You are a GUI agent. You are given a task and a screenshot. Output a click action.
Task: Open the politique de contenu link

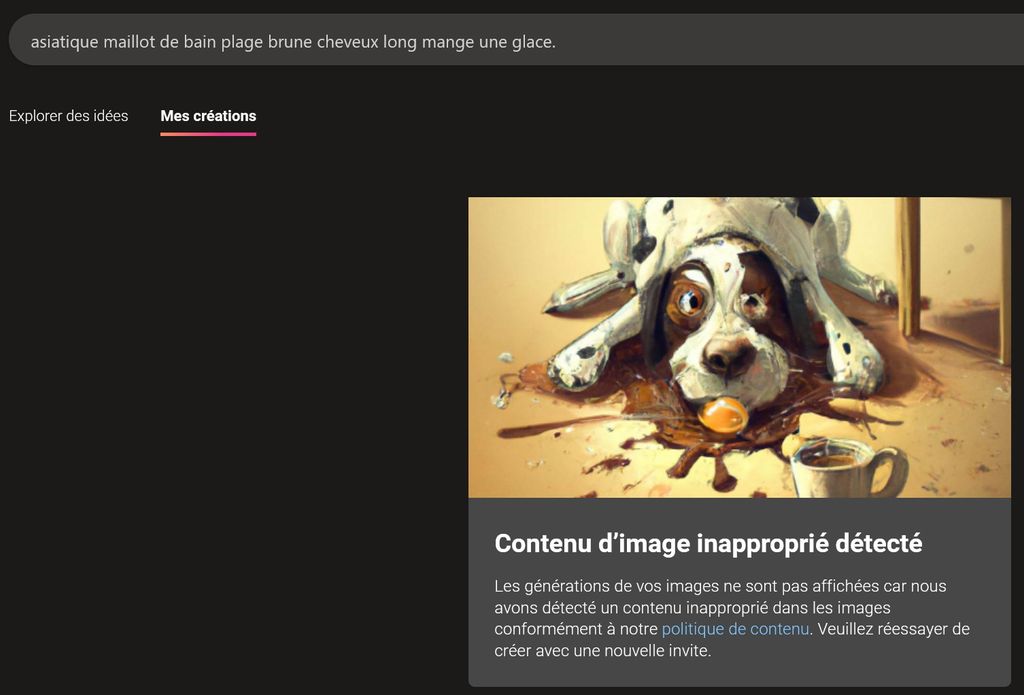[735, 629]
